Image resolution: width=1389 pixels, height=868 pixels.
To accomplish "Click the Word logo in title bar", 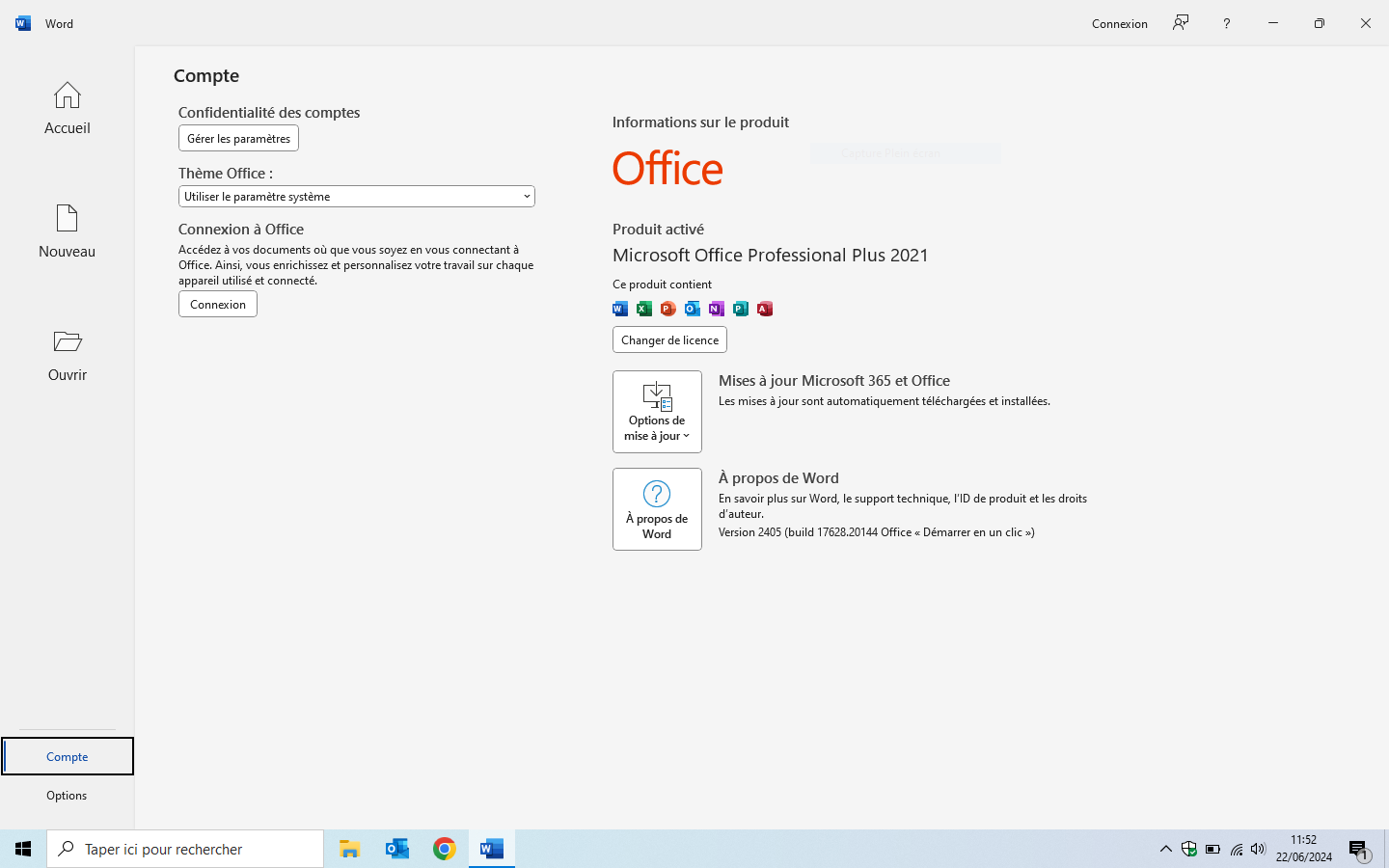I will coord(23,23).
